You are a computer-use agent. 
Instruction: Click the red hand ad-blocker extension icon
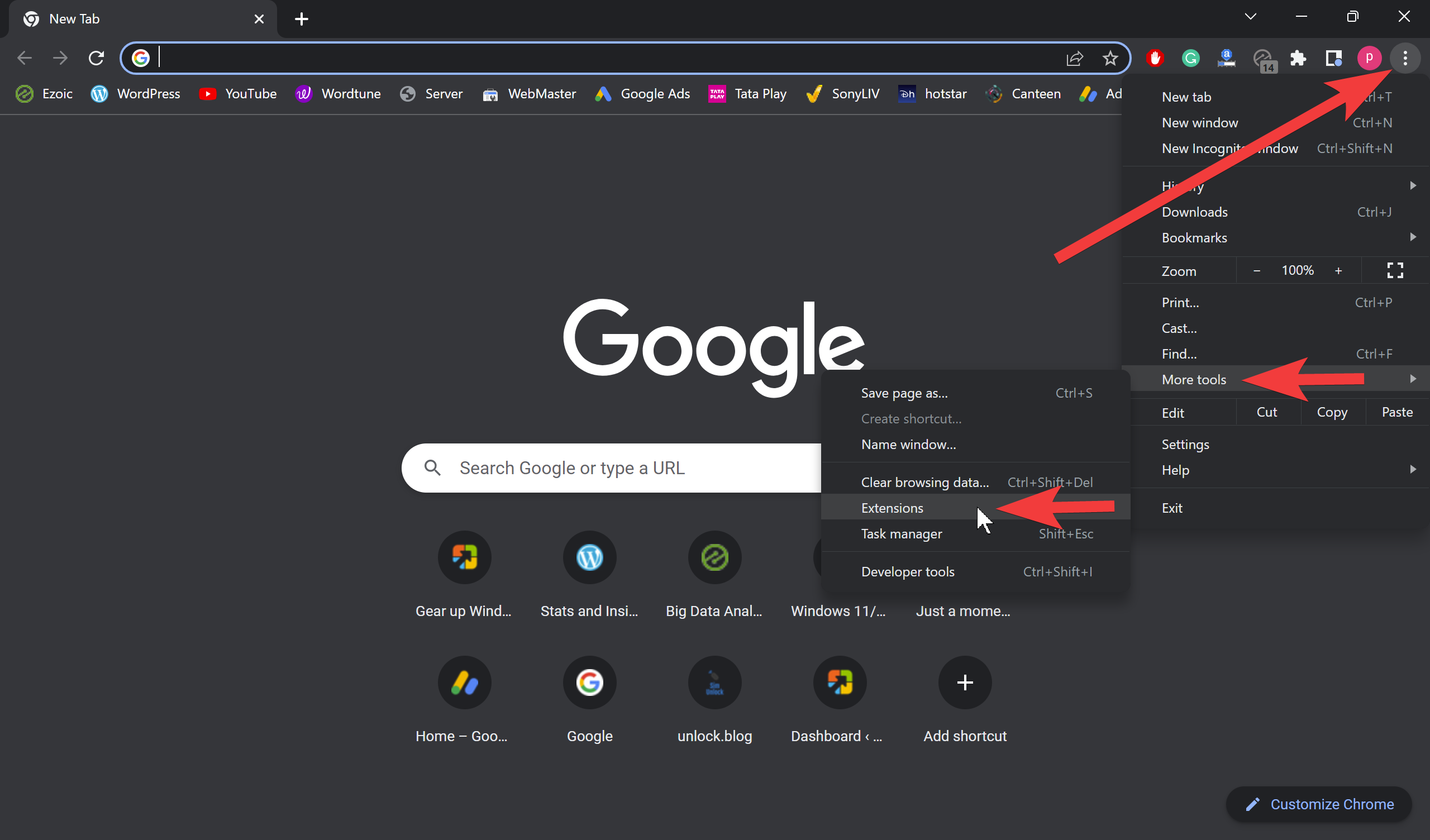[1155, 58]
